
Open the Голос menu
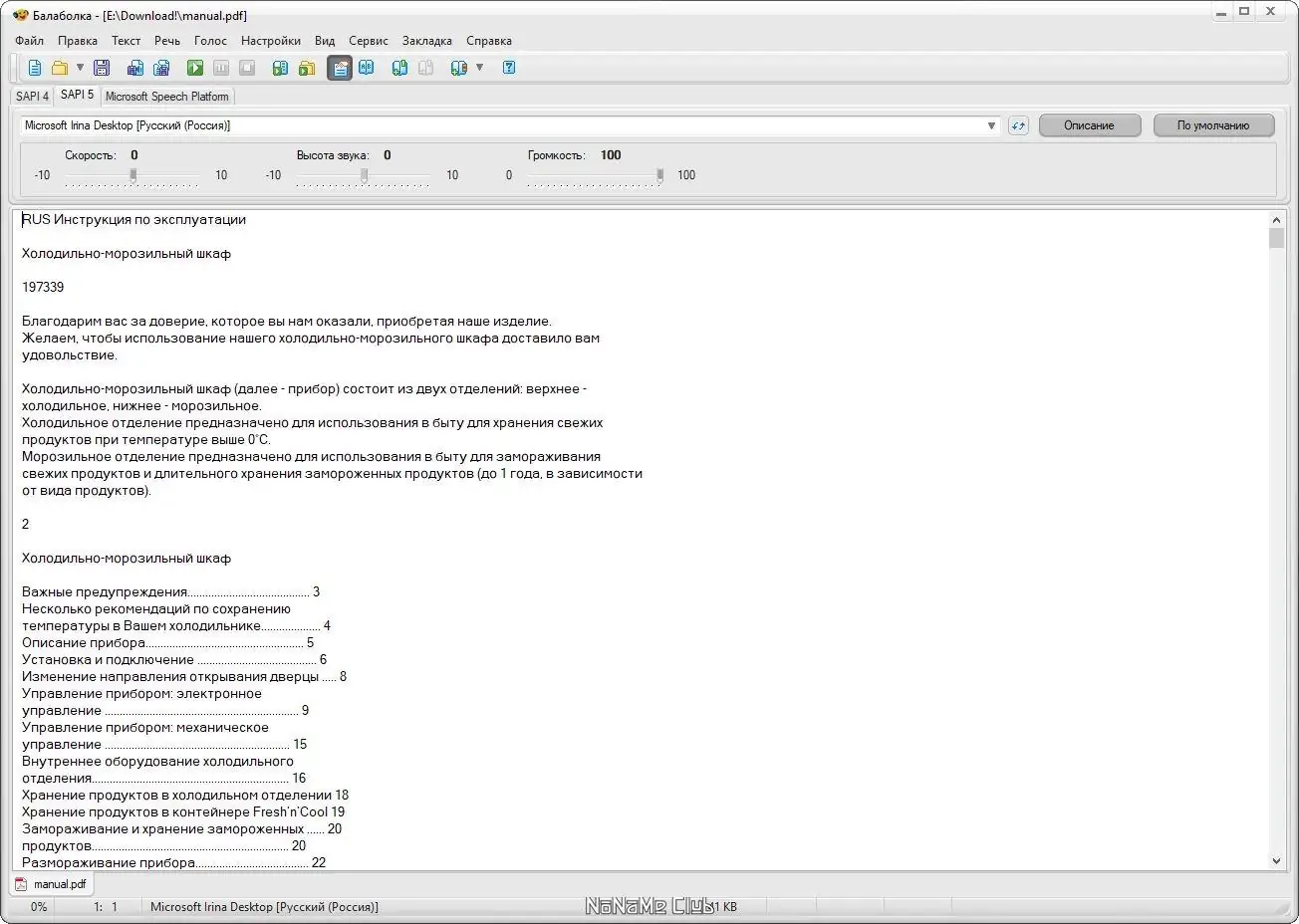[x=211, y=41]
